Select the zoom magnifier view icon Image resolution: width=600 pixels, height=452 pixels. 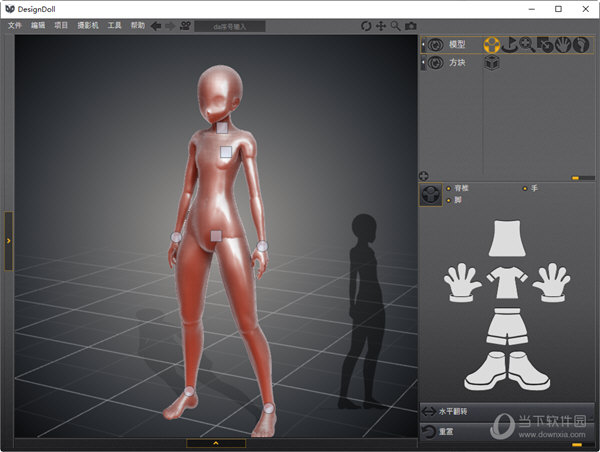click(395, 26)
